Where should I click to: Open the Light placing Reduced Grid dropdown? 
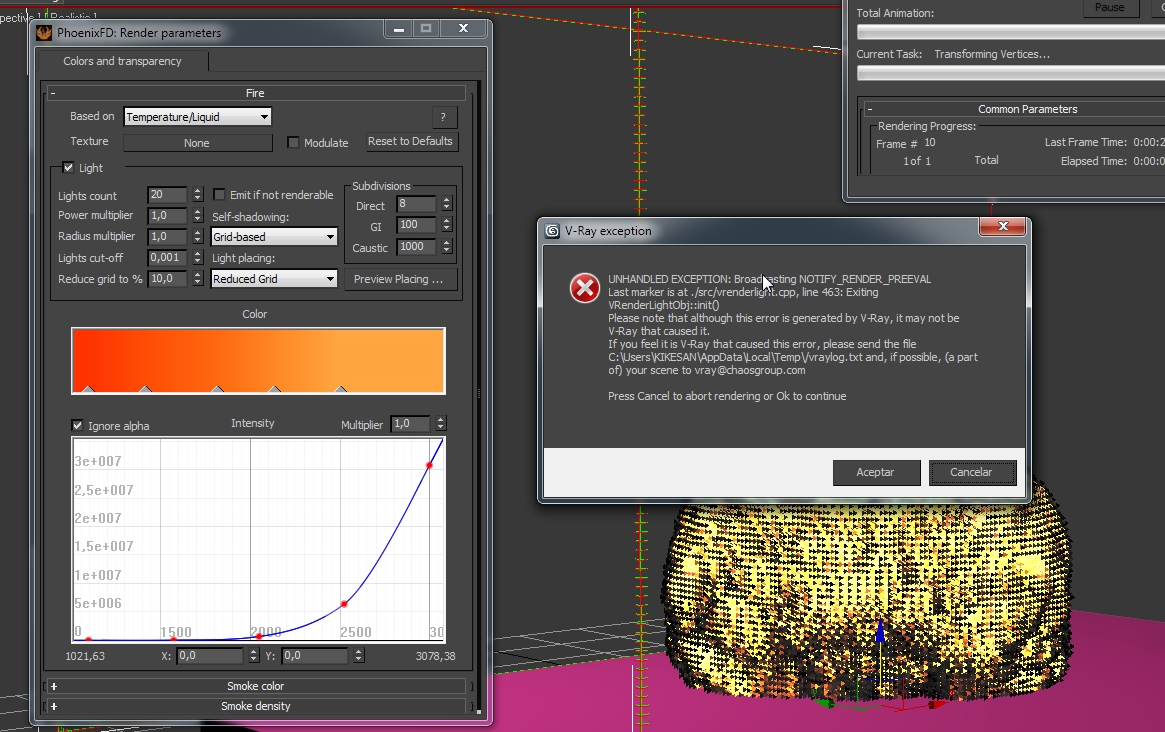tap(273, 279)
